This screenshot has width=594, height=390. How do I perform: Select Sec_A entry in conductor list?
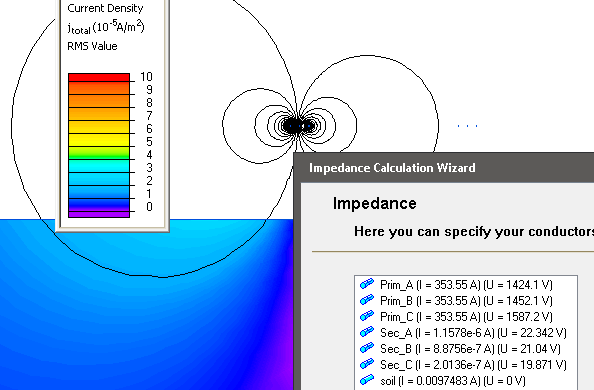click(473, 333)
